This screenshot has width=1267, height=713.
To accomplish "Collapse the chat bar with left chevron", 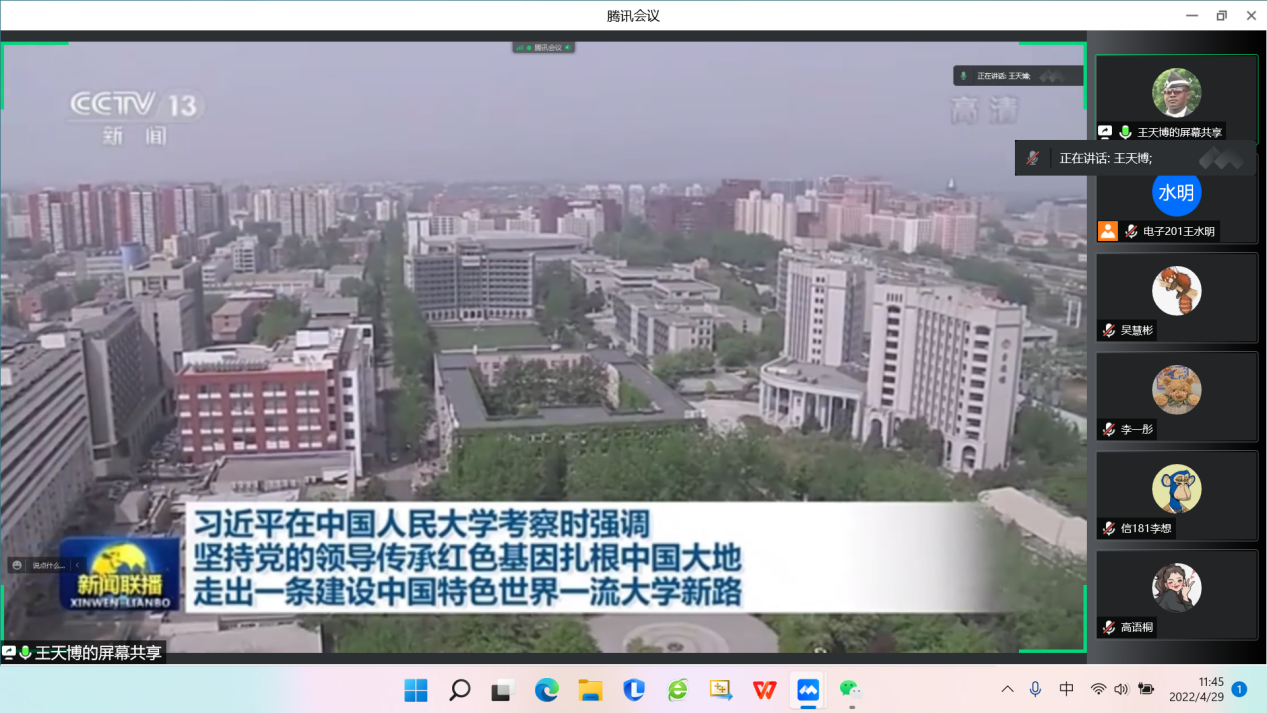I will 78,565.
